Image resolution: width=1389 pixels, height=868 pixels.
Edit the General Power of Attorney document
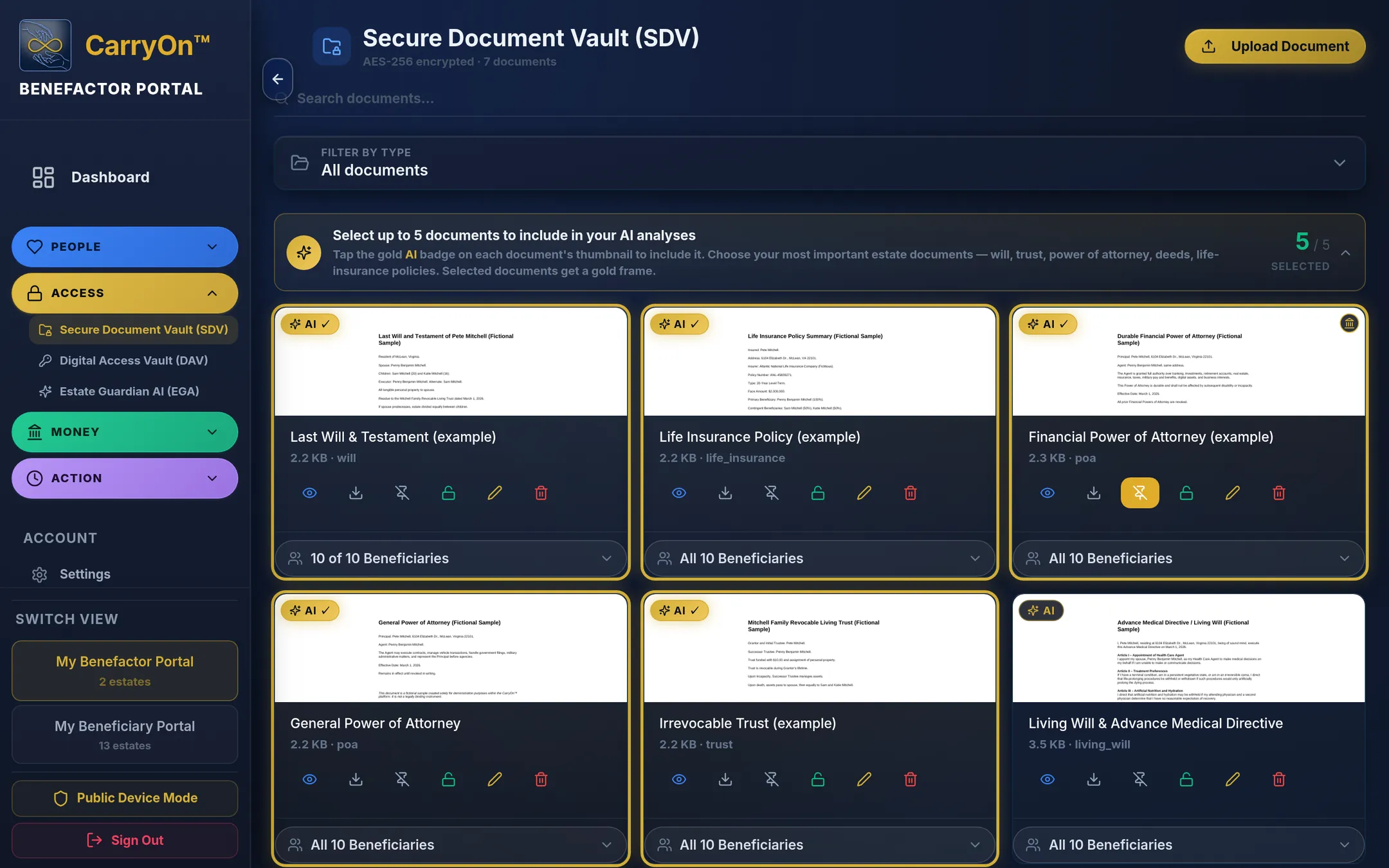[495, 779]
